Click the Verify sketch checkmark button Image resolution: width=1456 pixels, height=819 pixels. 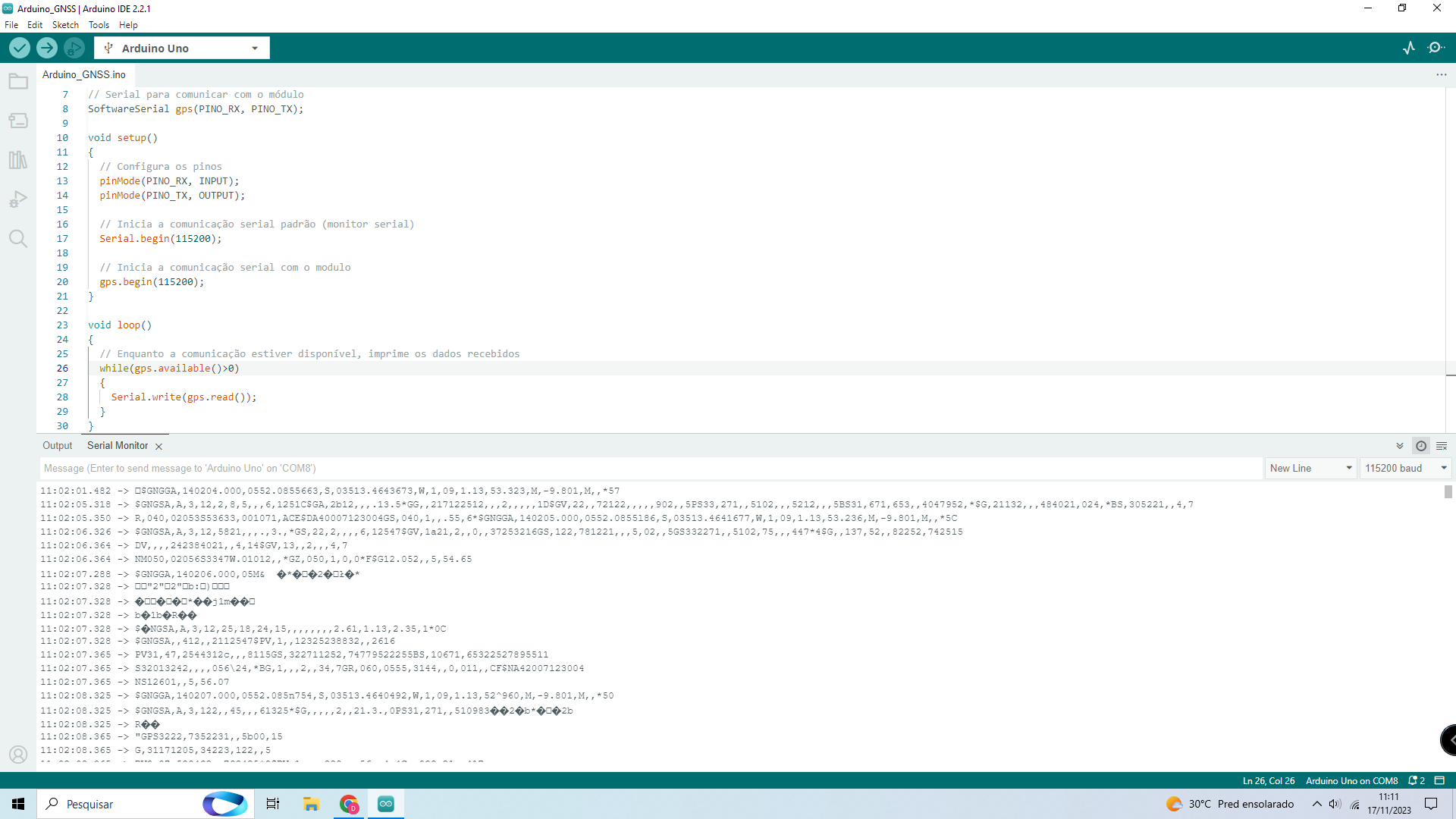coord(20,48)
